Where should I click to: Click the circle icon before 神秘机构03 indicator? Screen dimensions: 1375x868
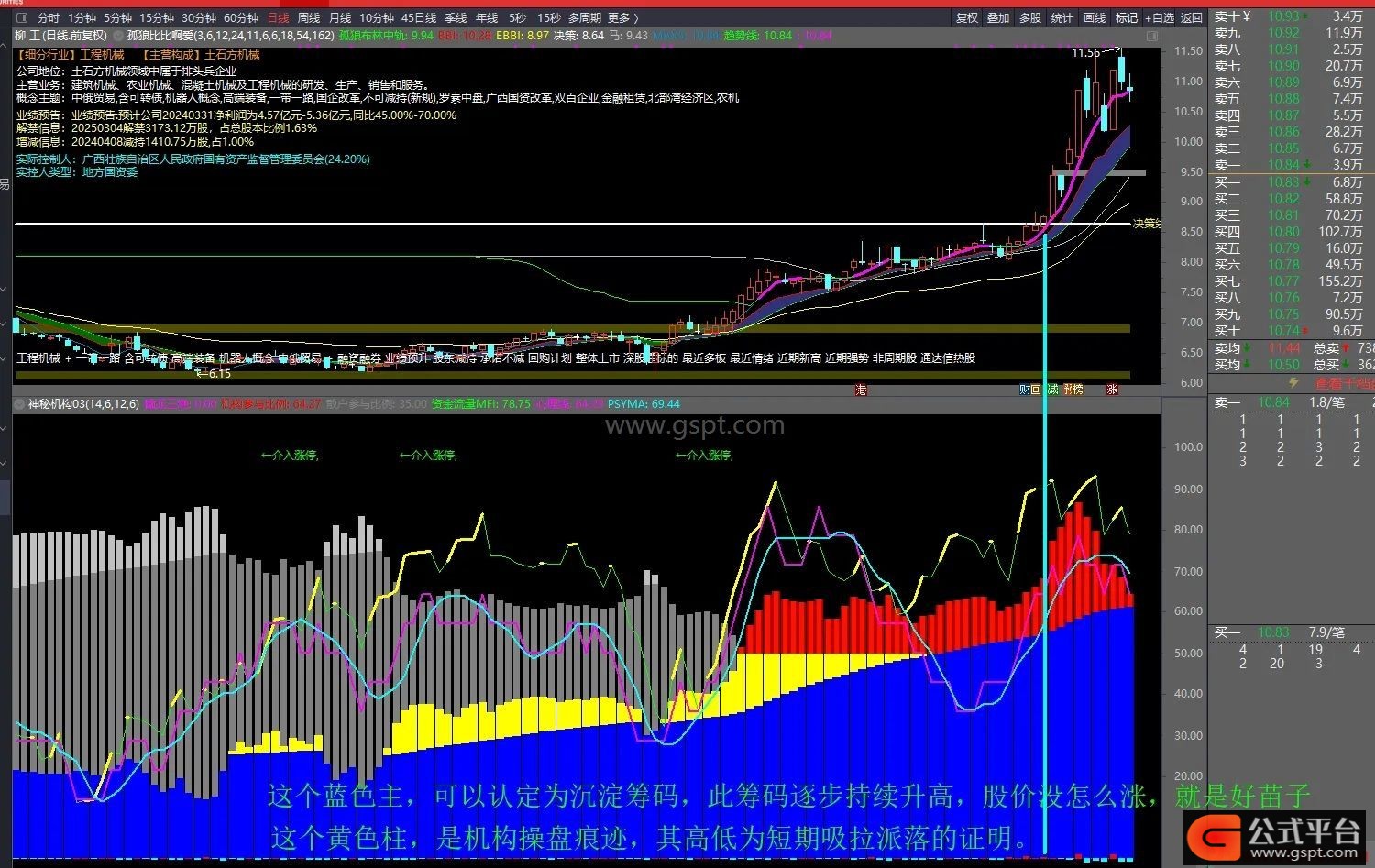(x=19, y=403)
